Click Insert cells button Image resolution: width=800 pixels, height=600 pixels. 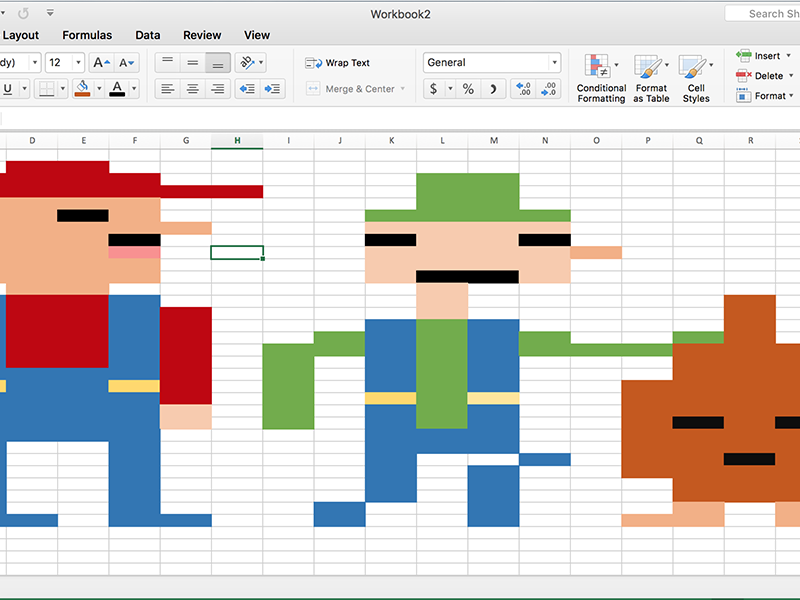(758, 55)
